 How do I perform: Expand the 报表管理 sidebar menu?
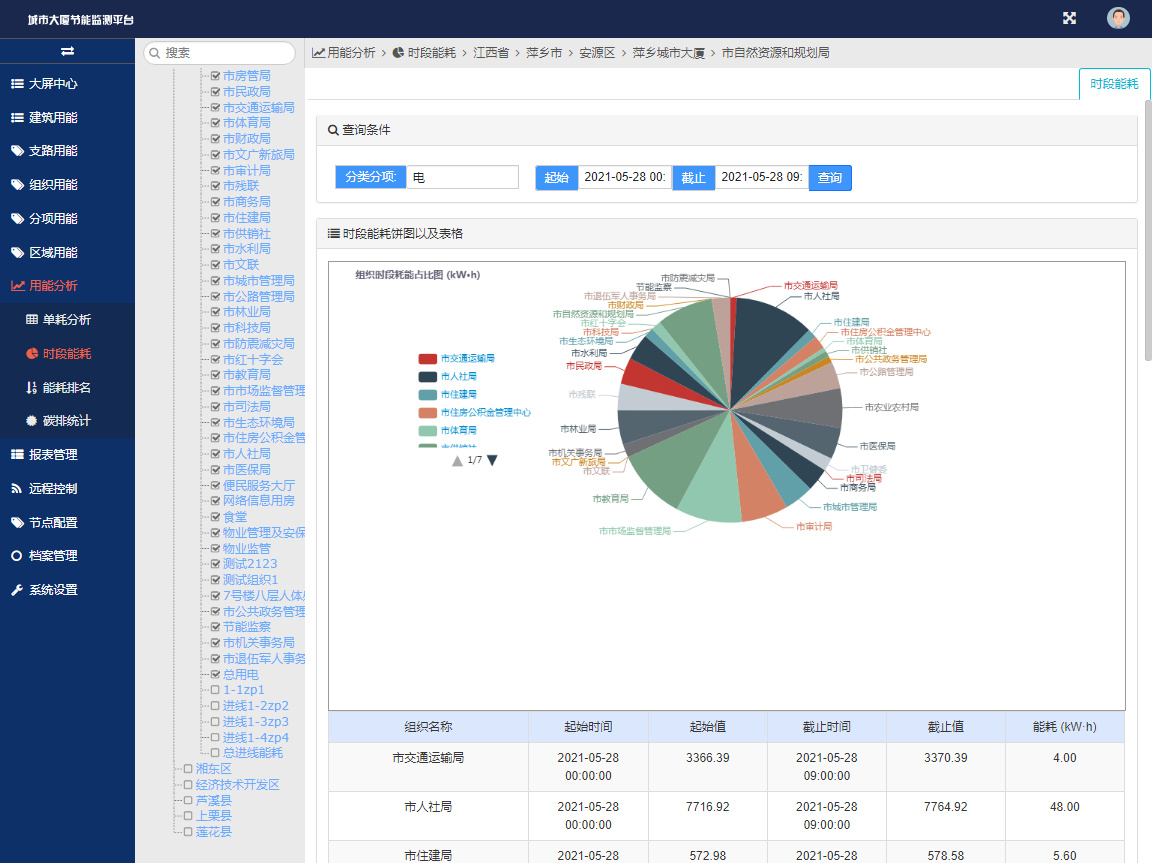pos(67,455)
